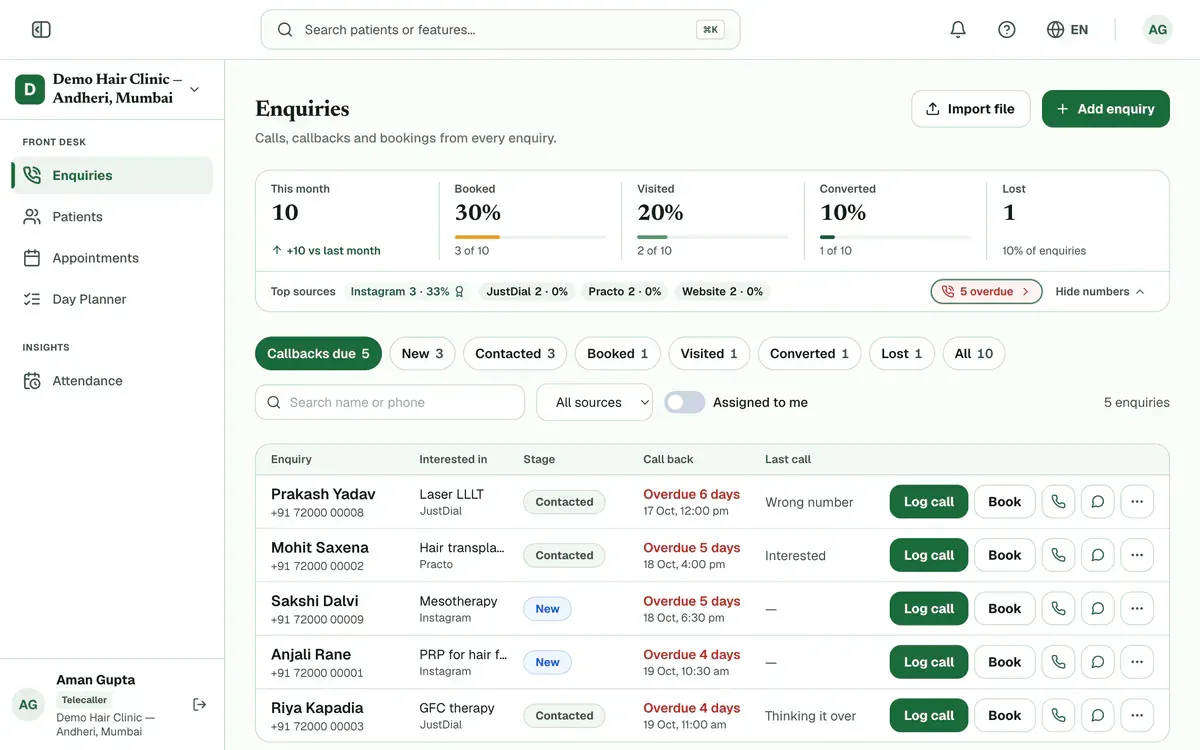The height and width of the screenshot is (750, 1200).
Task: Message Anjali Rane via chat icon
Action: pos(1098,662)
